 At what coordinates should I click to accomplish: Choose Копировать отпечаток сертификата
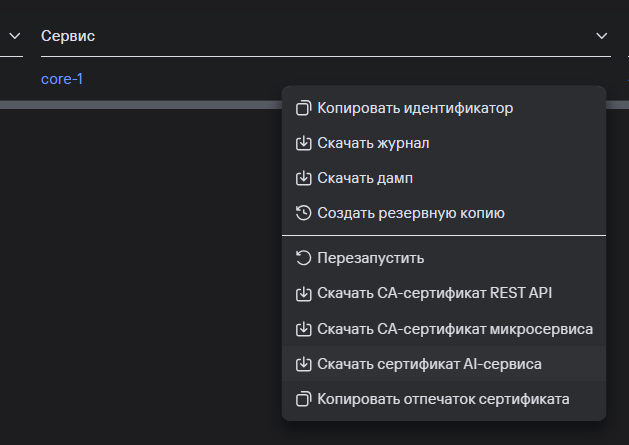click(x=444, y=399)
